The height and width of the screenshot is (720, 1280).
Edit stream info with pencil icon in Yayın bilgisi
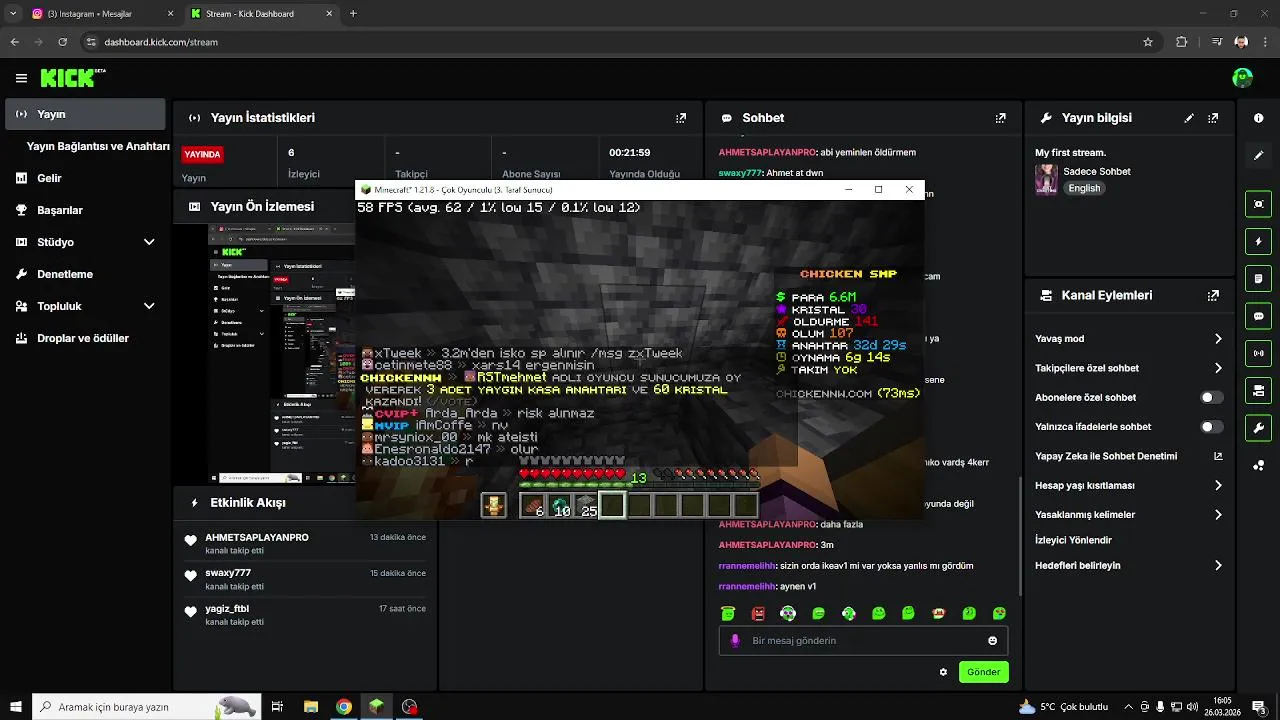click(x=1189, y=118)
